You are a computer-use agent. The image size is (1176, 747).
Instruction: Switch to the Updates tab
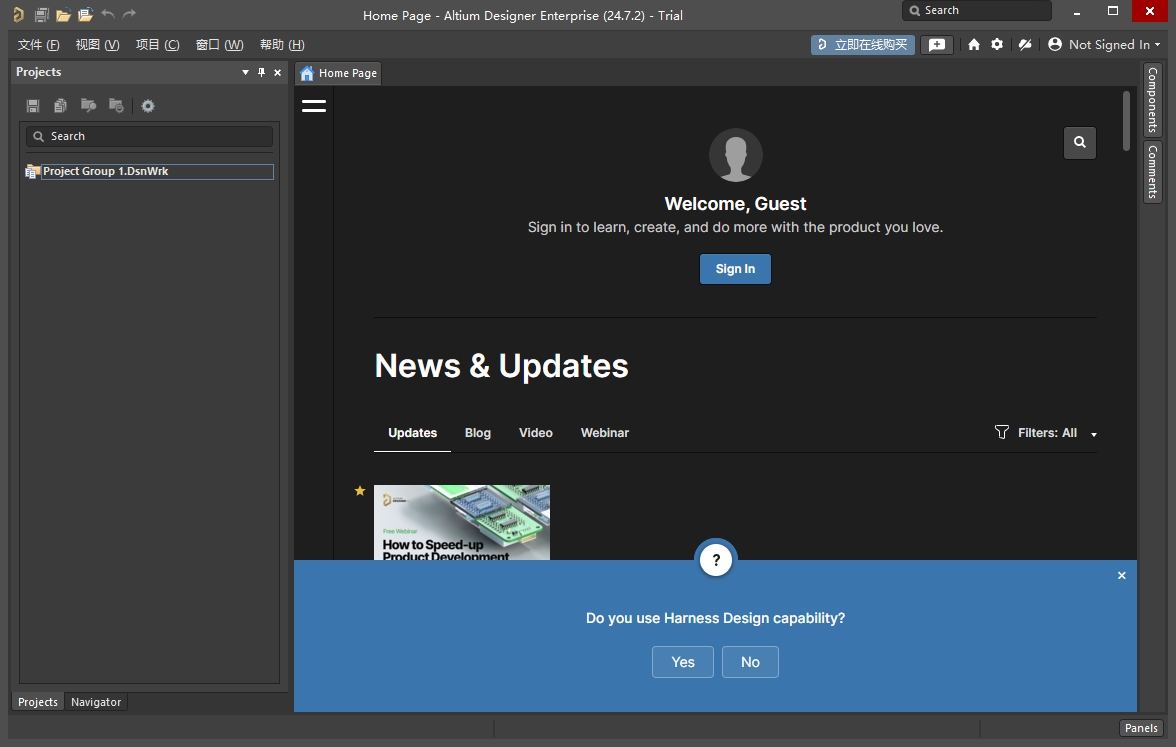pos(412,433)
